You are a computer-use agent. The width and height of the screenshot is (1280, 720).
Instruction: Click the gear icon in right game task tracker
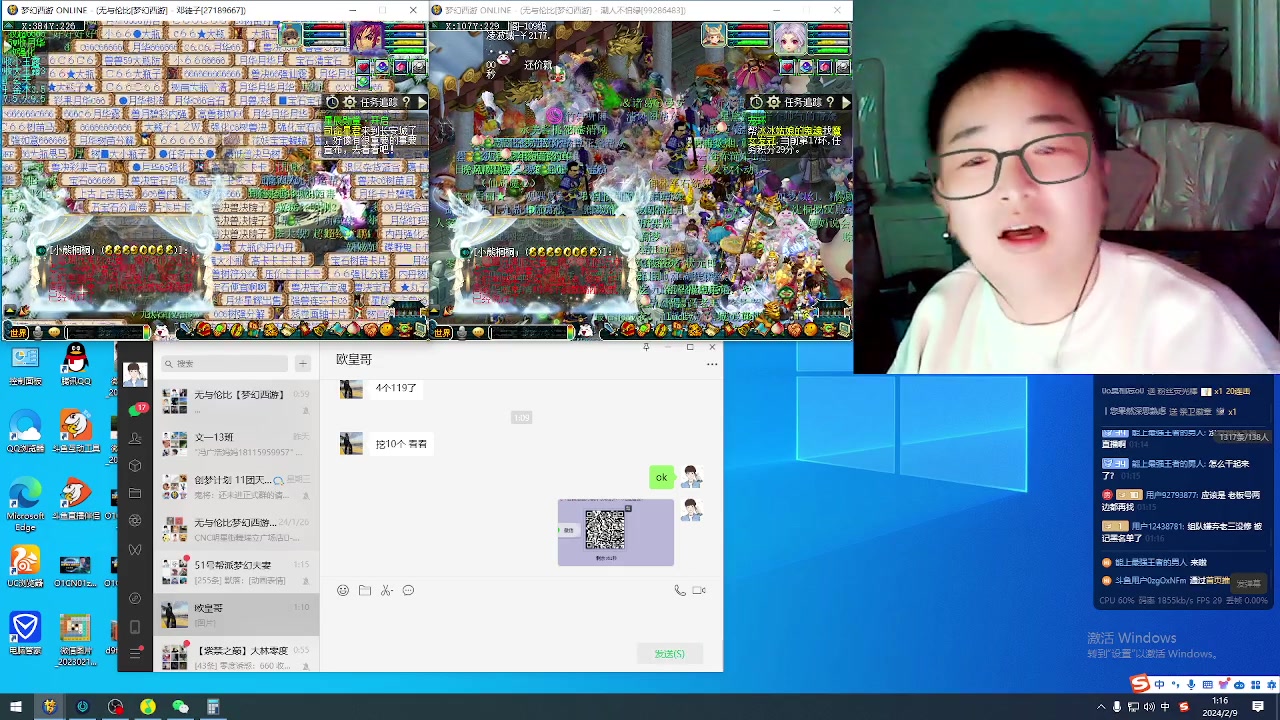[x=773, y=102]
